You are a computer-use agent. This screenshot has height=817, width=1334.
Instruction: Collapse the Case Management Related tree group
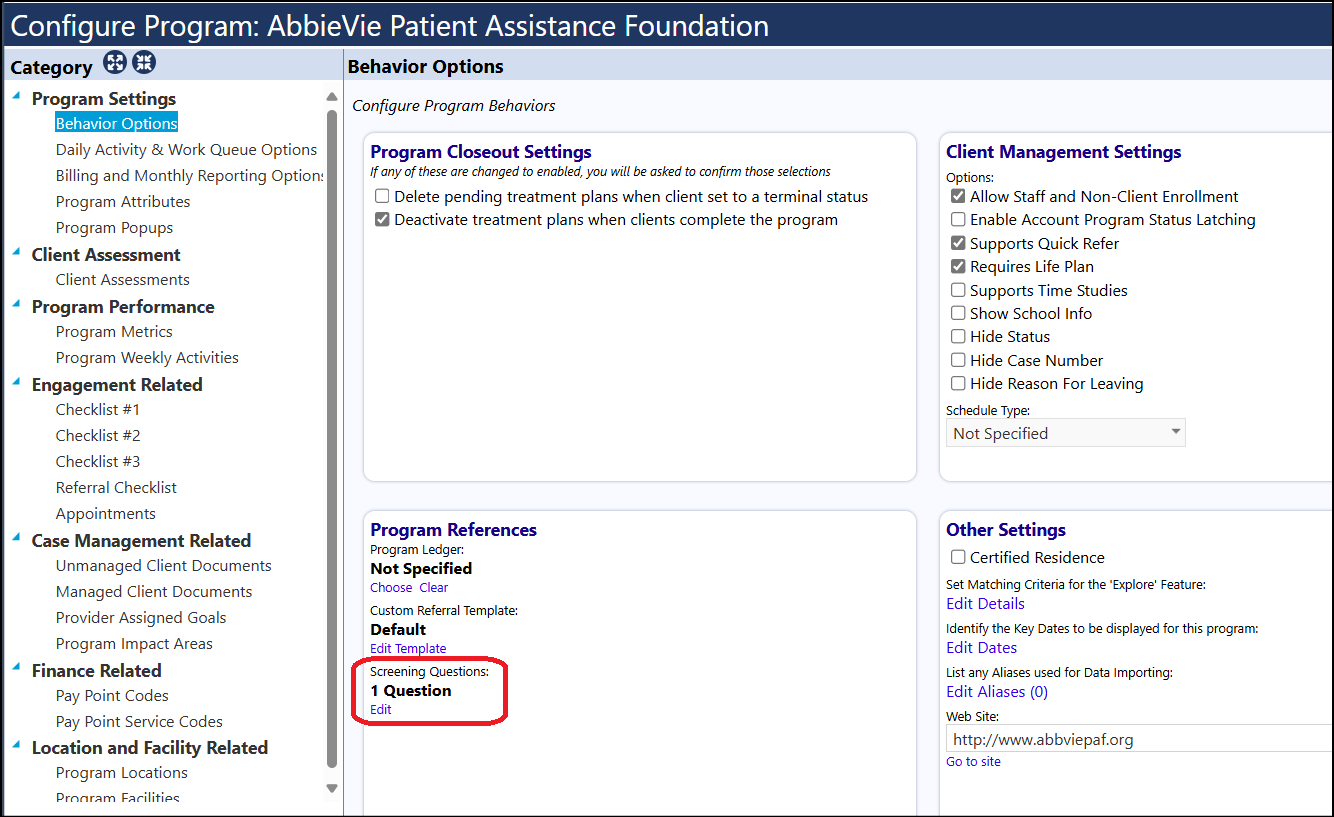pos(17,537)
